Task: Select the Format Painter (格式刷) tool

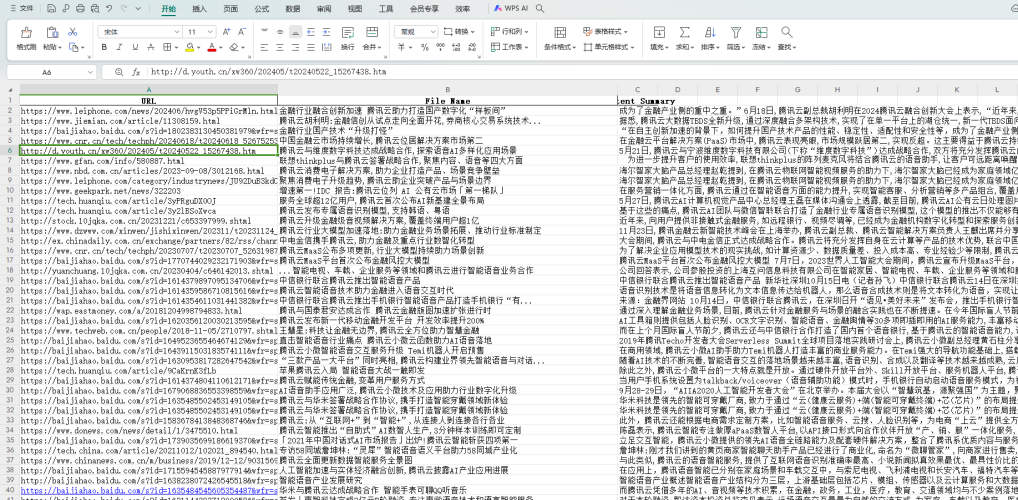Action: 26,39
